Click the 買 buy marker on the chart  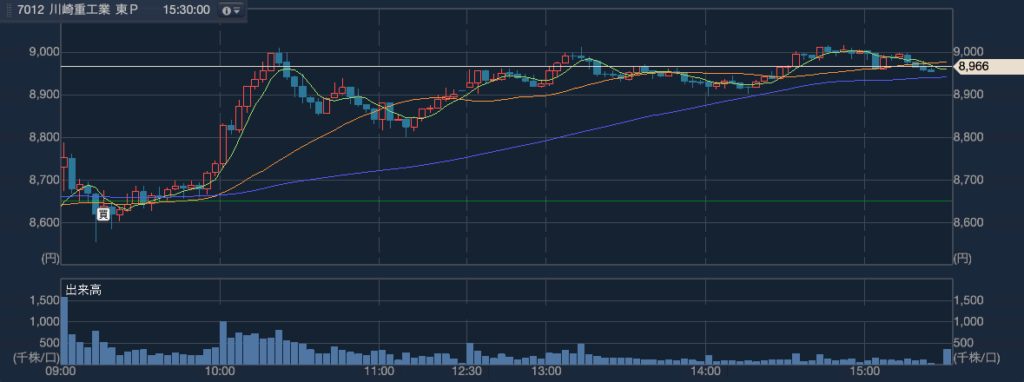[x=103, y=214]
